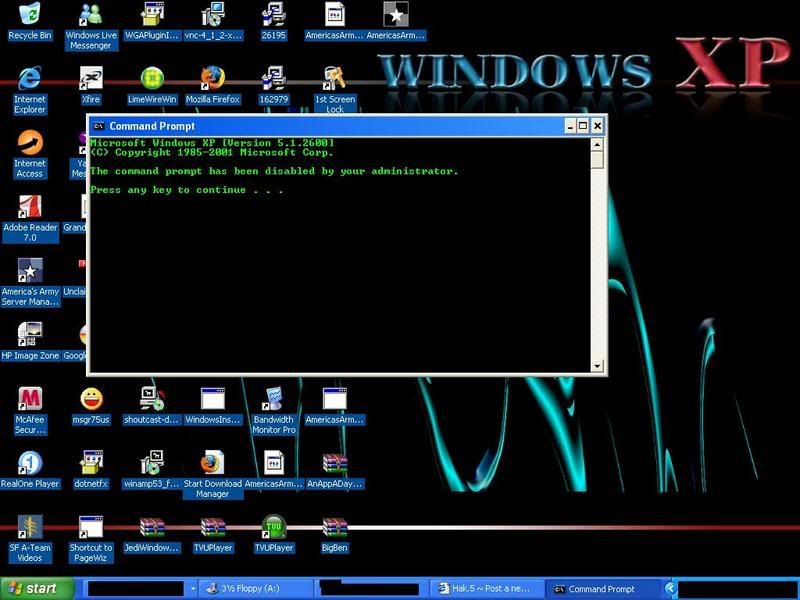Select the AmericasArm file beside AnAppADay

pos(273,470)
